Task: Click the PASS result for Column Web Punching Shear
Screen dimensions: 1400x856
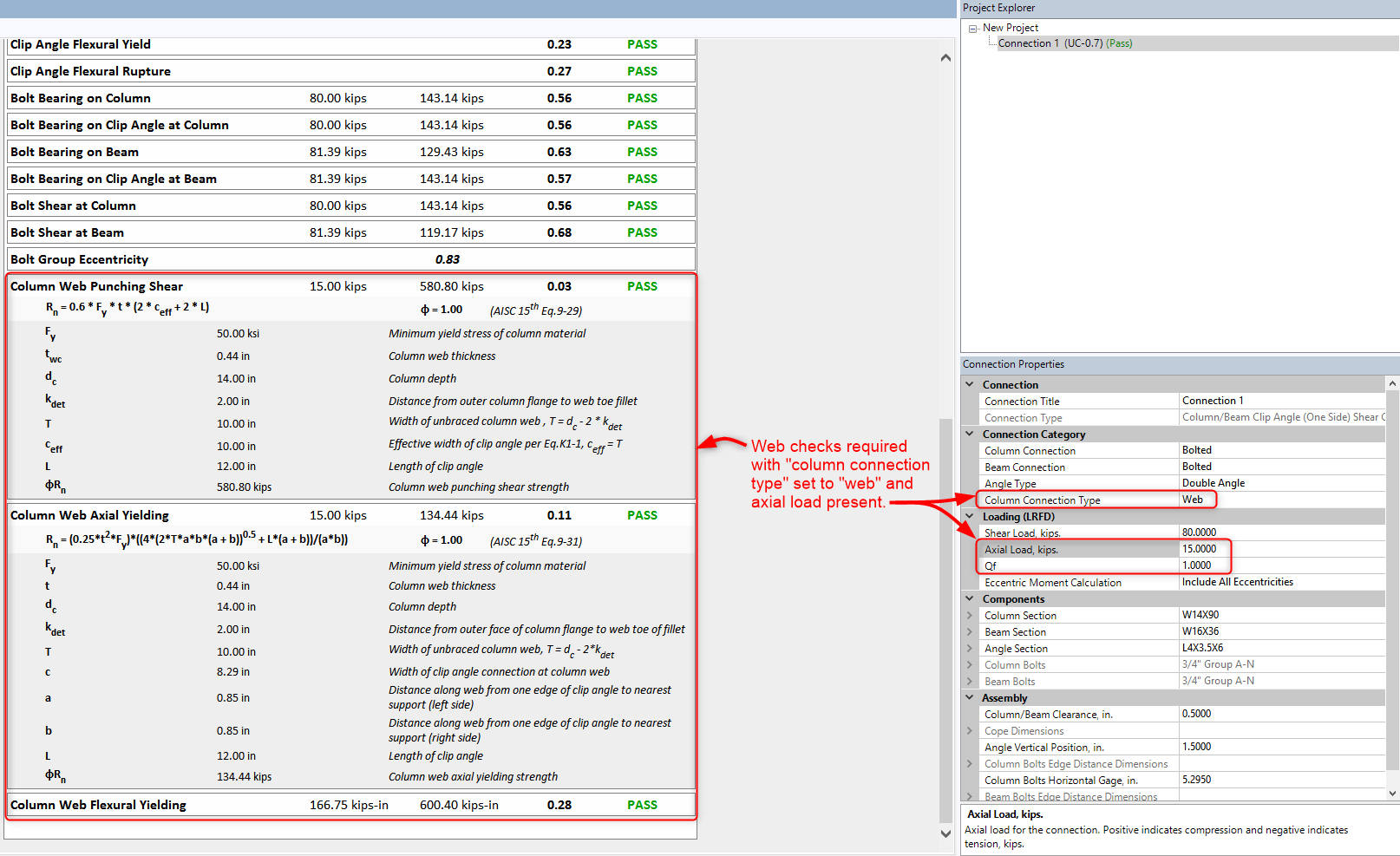Action: coord(642,285)
